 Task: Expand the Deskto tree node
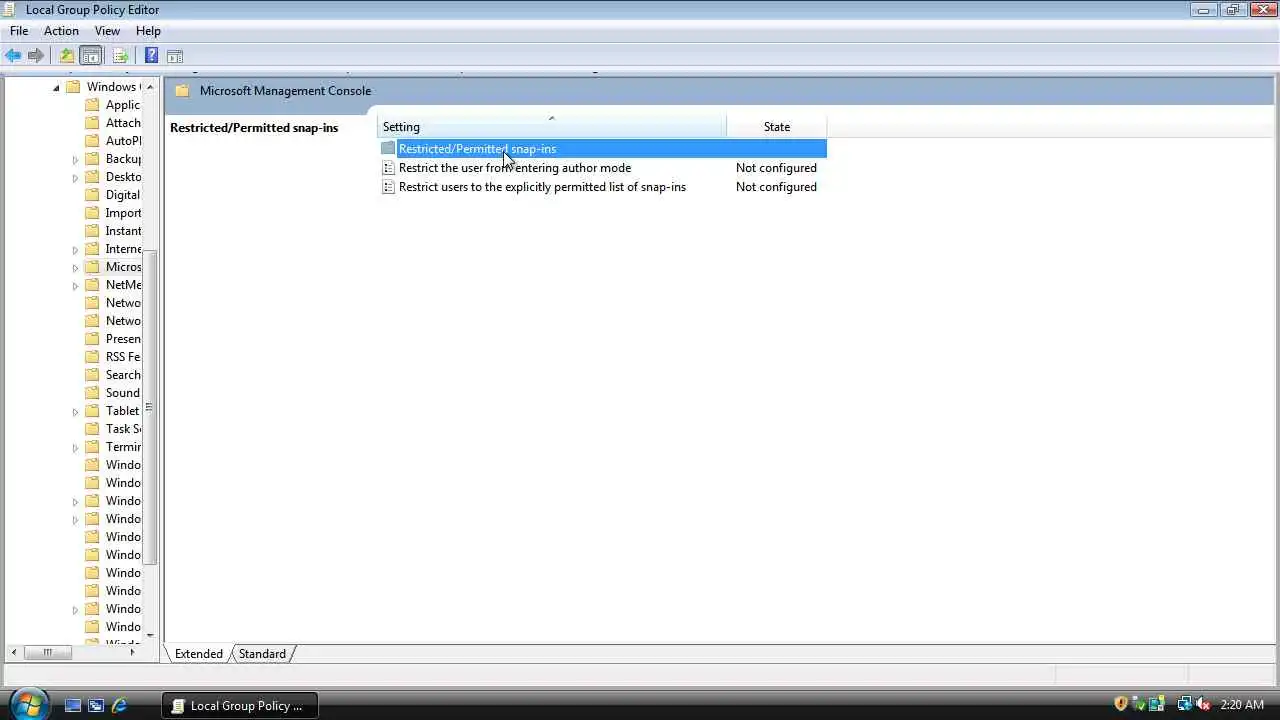(75, 178)
